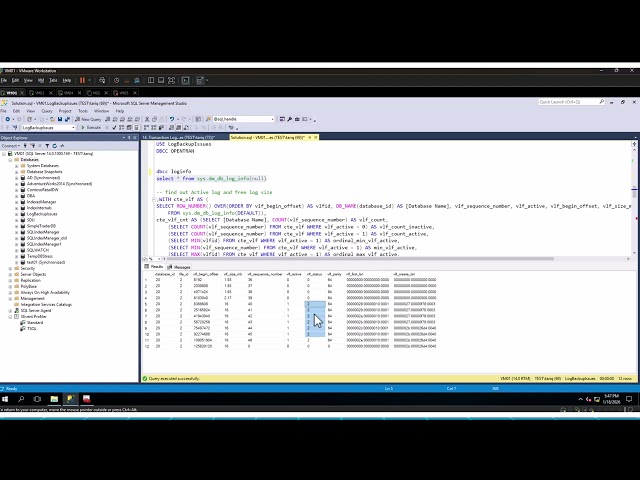Collapse the Databases folder node

[10, 160]
